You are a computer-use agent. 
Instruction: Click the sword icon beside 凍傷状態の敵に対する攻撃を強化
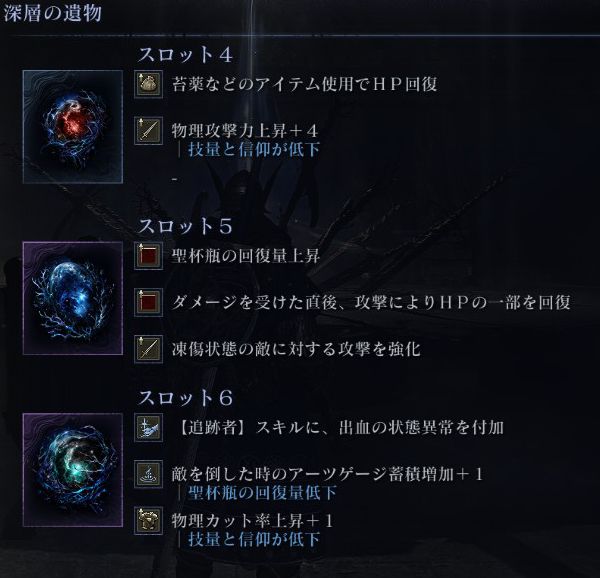pos(148,349)
